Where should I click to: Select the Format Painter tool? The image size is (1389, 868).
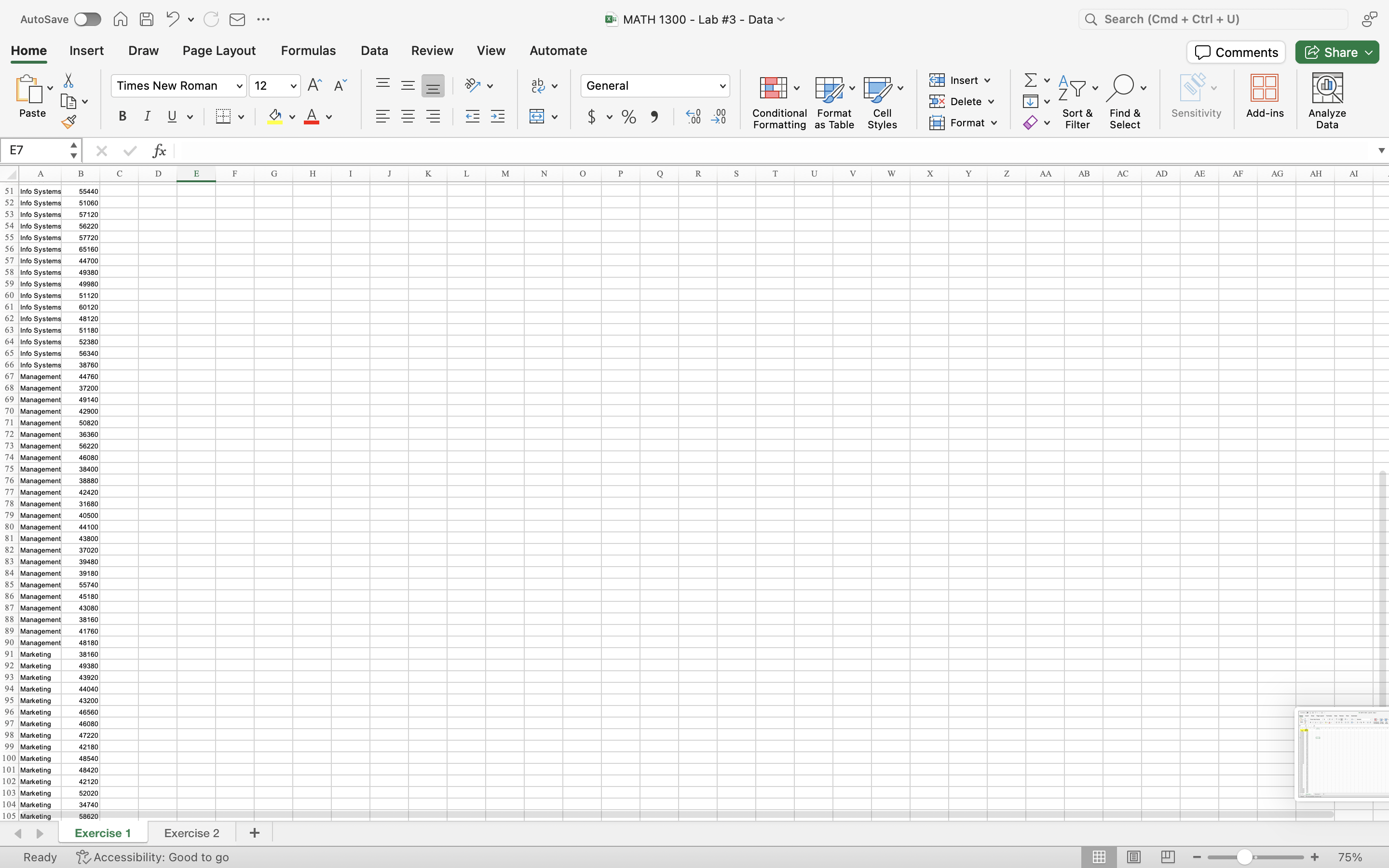point(69,121)
